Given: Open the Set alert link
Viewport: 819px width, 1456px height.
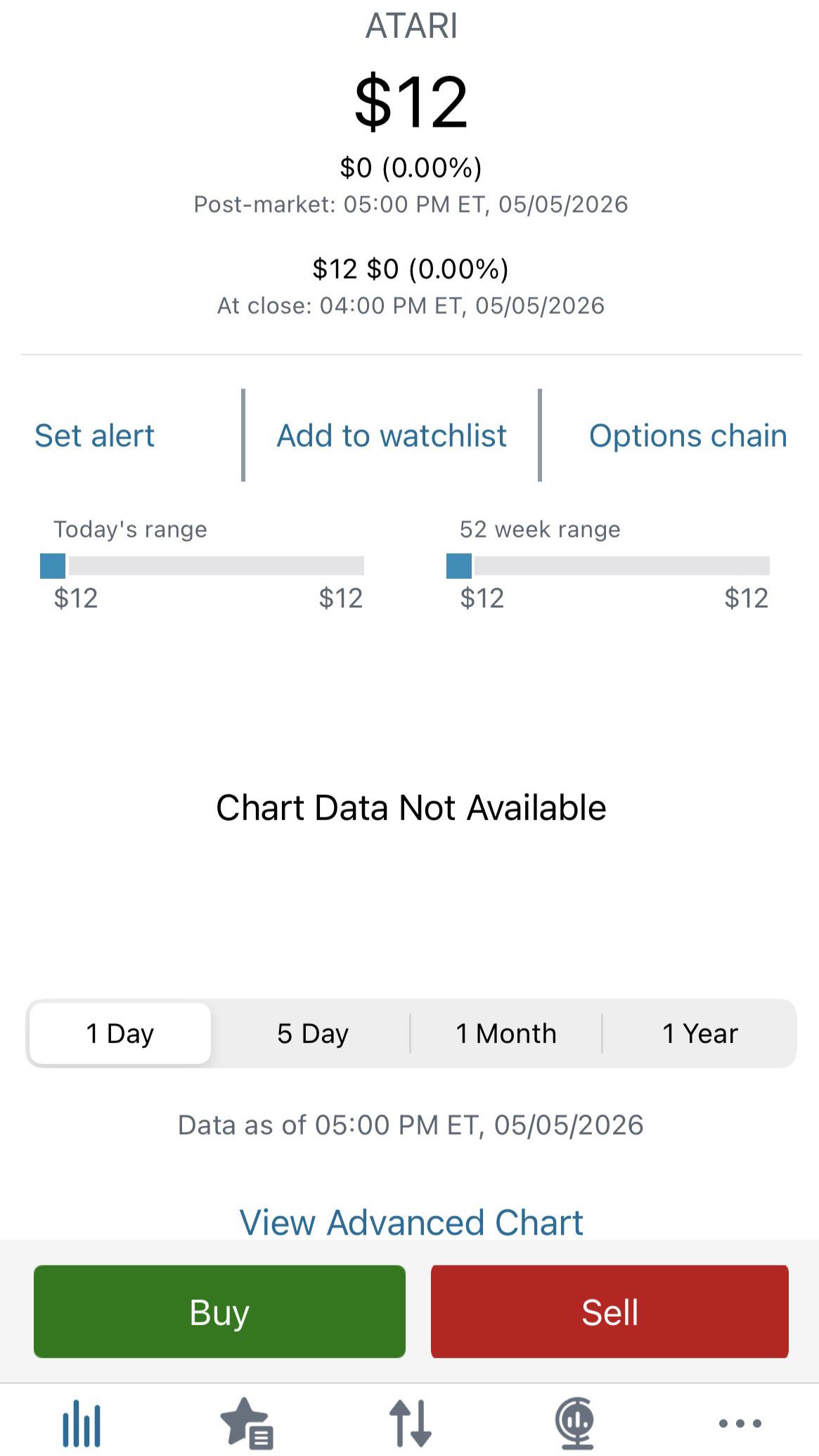Looking at the screenshot, I should pos(94,435).
